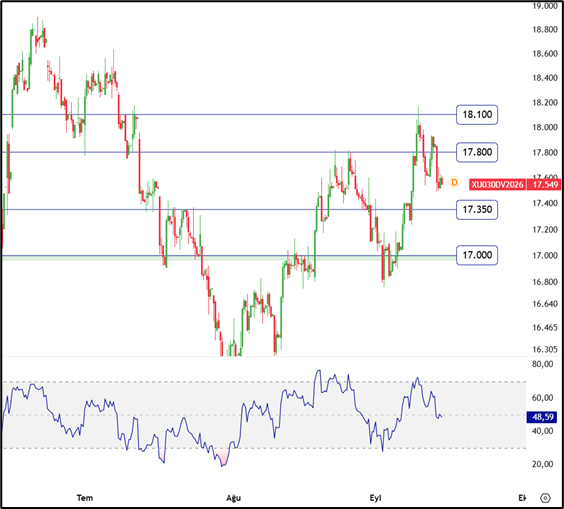Click the XU030DV2026 symbol tag

pyautogui.click(x=497, y=185)
